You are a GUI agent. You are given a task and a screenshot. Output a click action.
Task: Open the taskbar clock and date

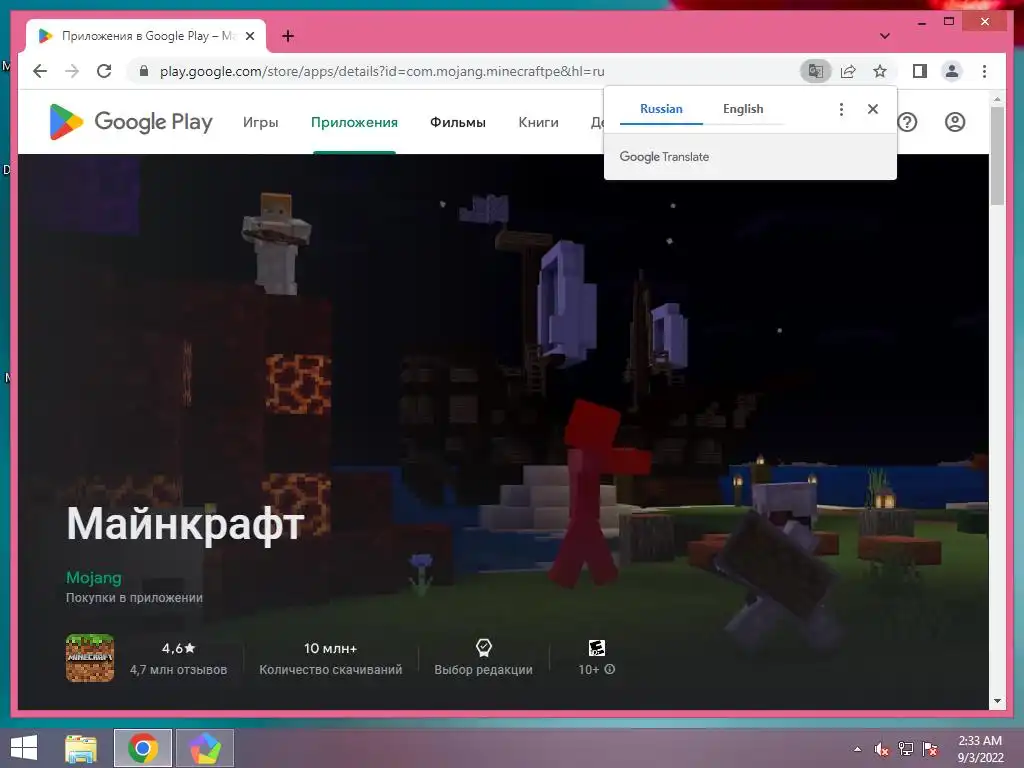click(980, 749)
